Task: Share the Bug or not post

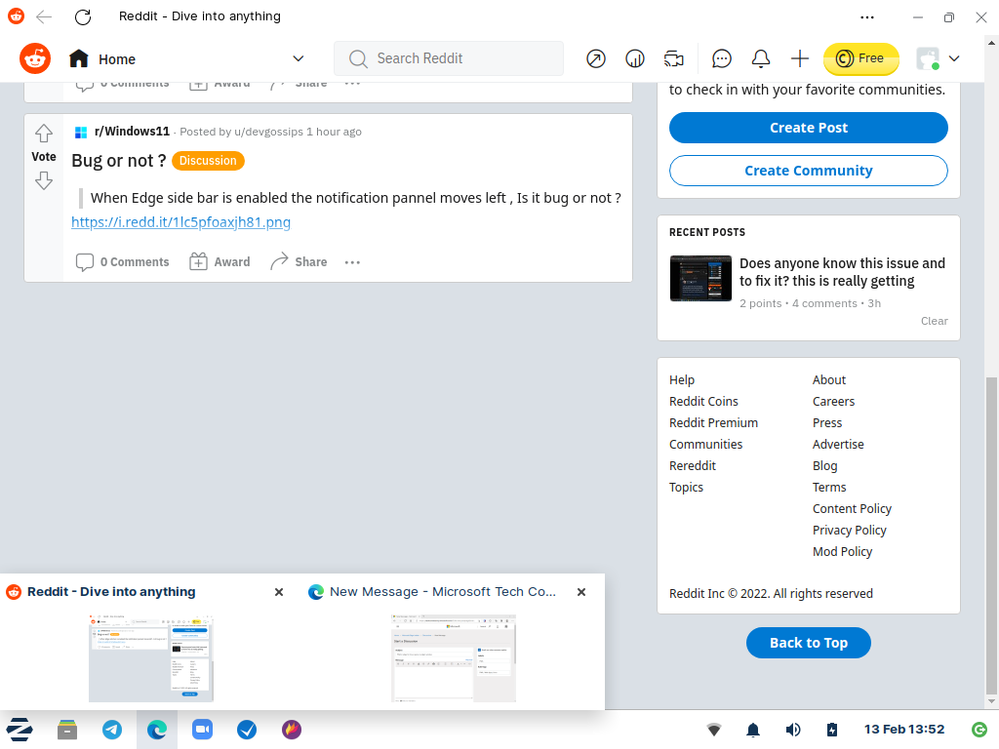Action: [298, 262]
